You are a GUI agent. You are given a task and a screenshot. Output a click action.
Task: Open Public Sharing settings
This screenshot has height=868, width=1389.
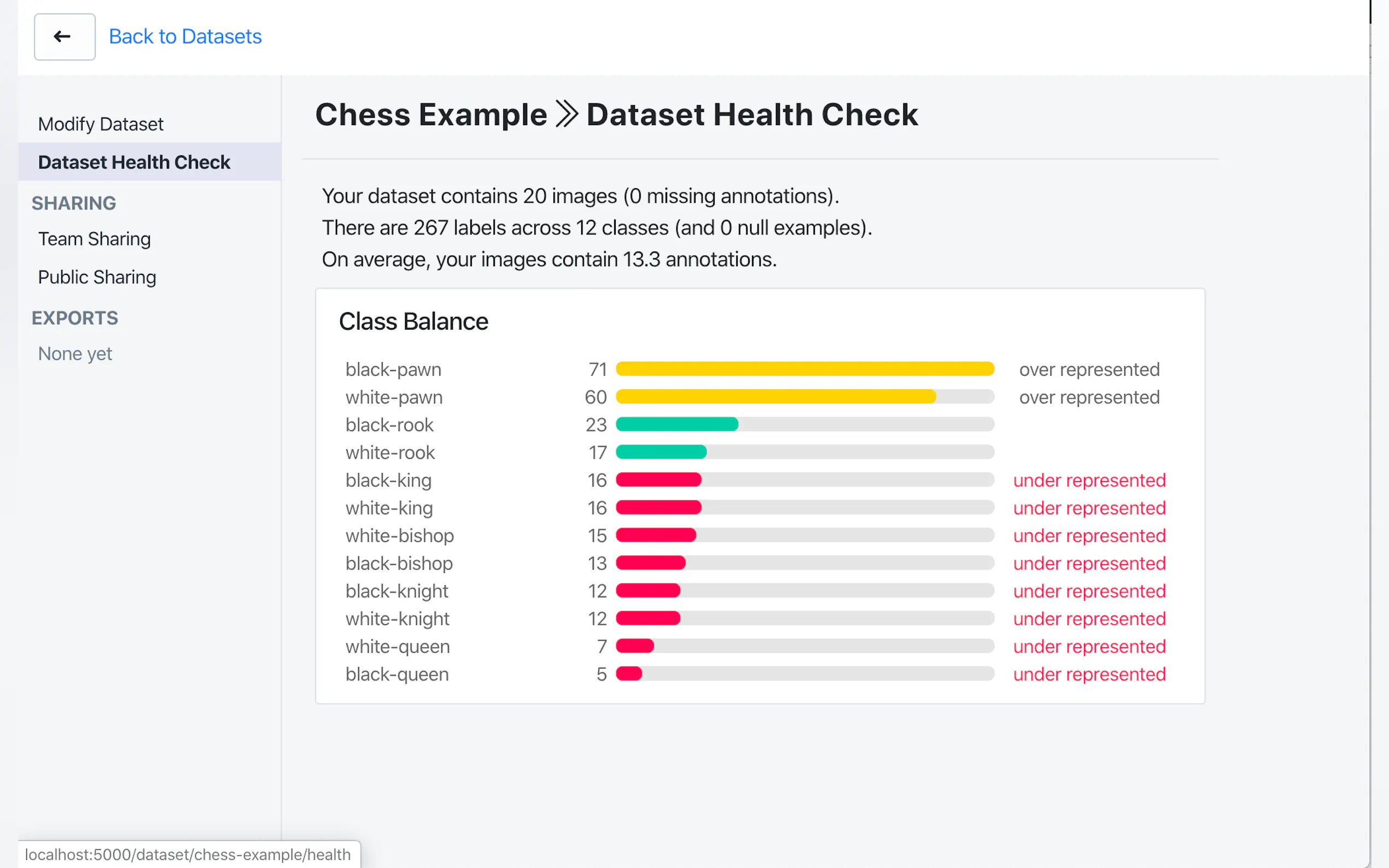pyautogui.click(x=97, y=277)
